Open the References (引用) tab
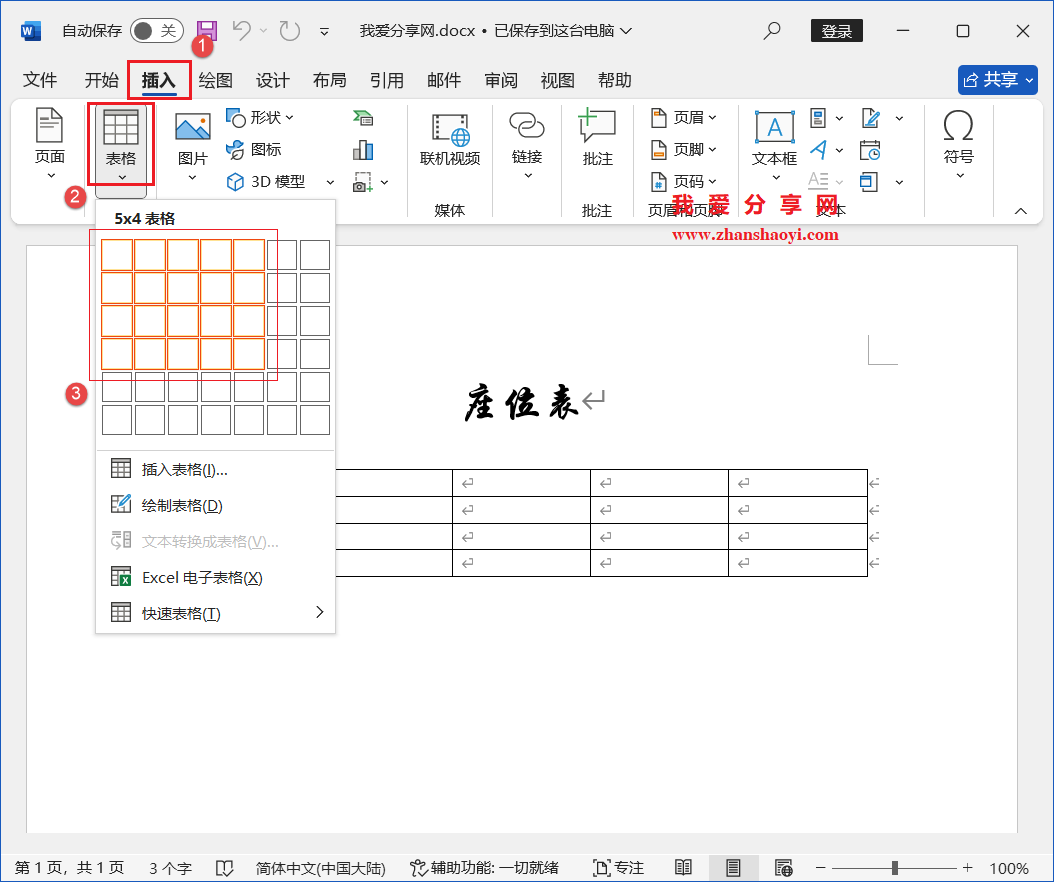The width and height of the screenshot is (1054, 882). click(x=387, y=80)
